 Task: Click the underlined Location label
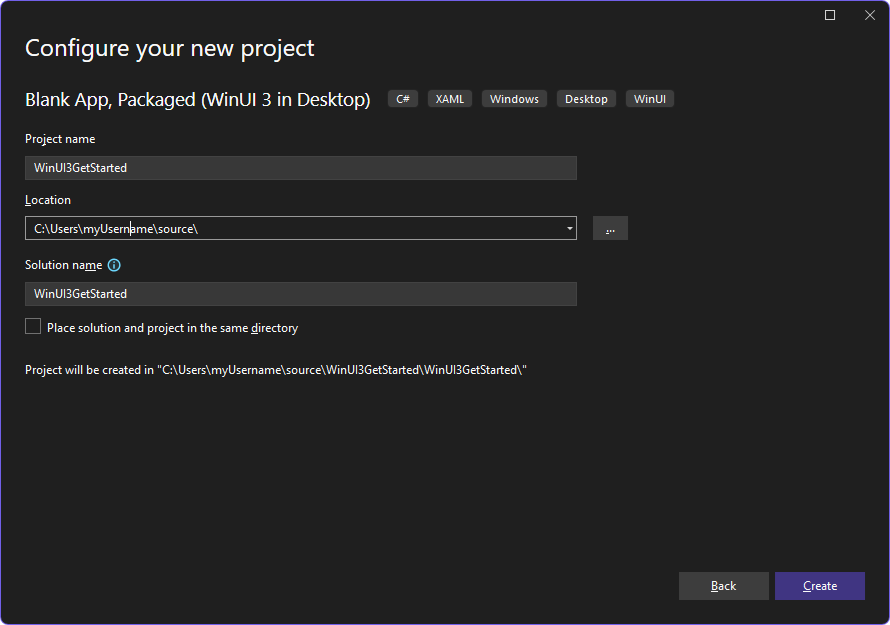point(47,200)
